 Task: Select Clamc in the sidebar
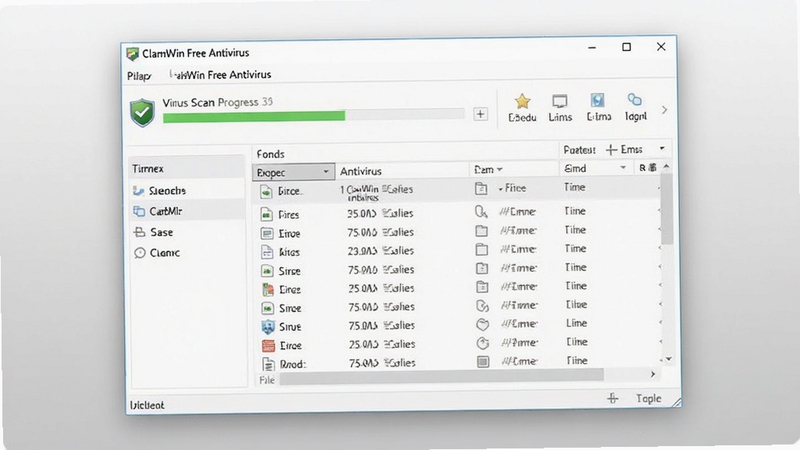[x=164, y=253]
